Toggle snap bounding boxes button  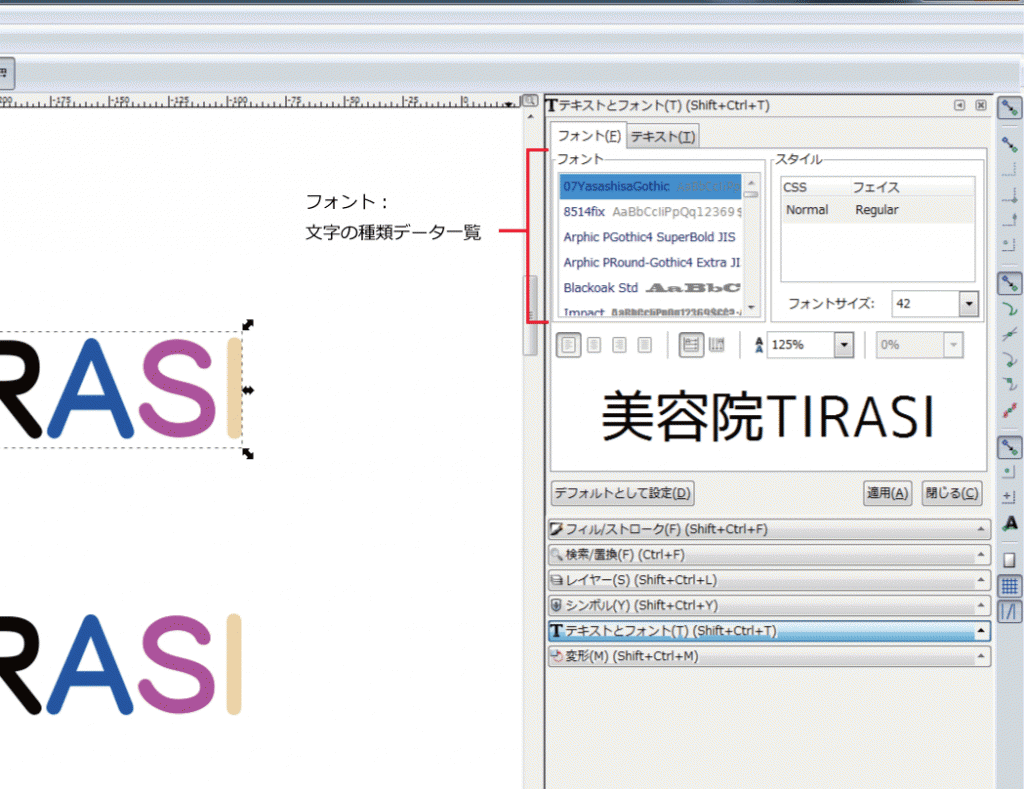[x=1010, y=144]
